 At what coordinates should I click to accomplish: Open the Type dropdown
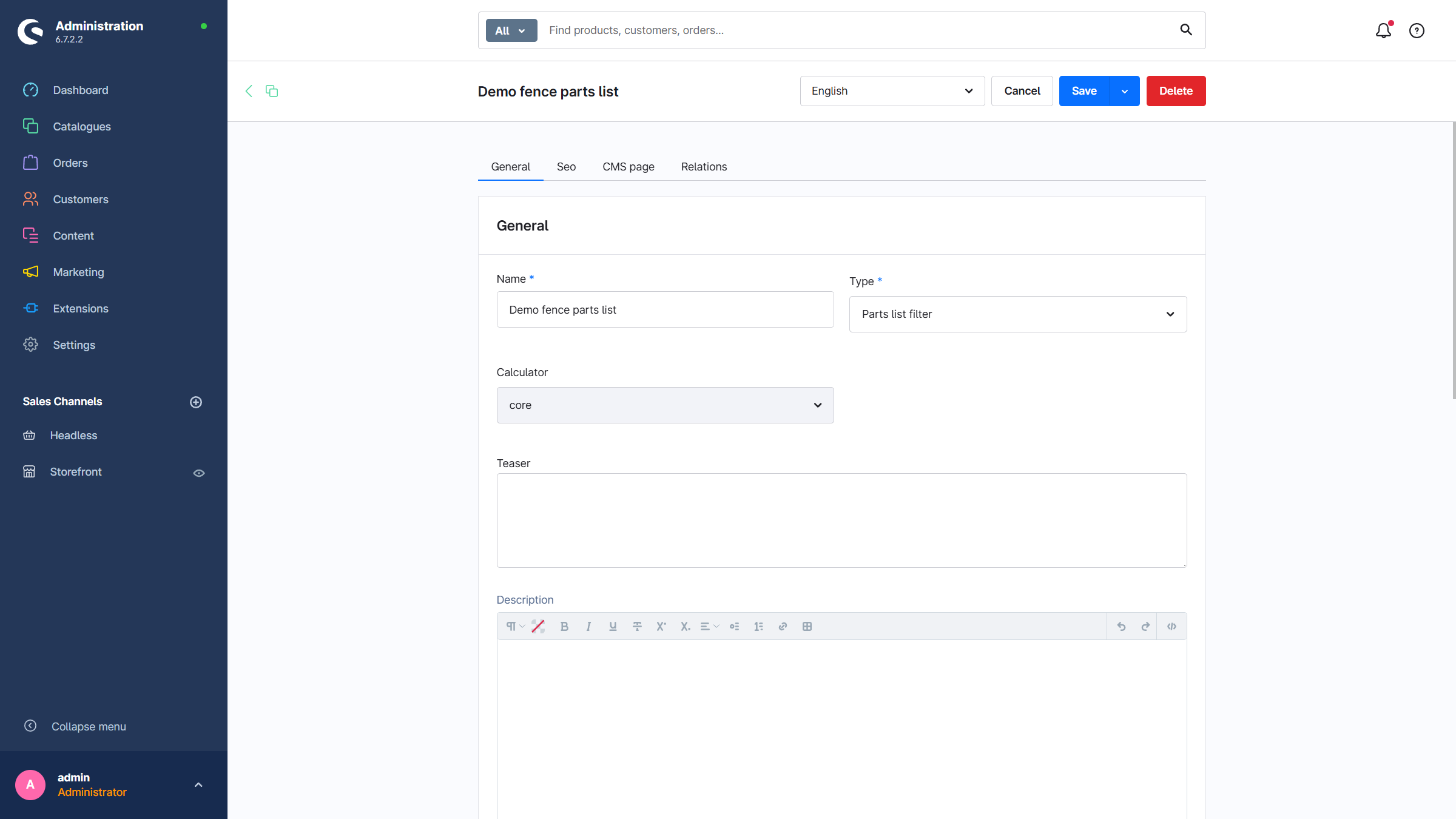click(1018, 314)
